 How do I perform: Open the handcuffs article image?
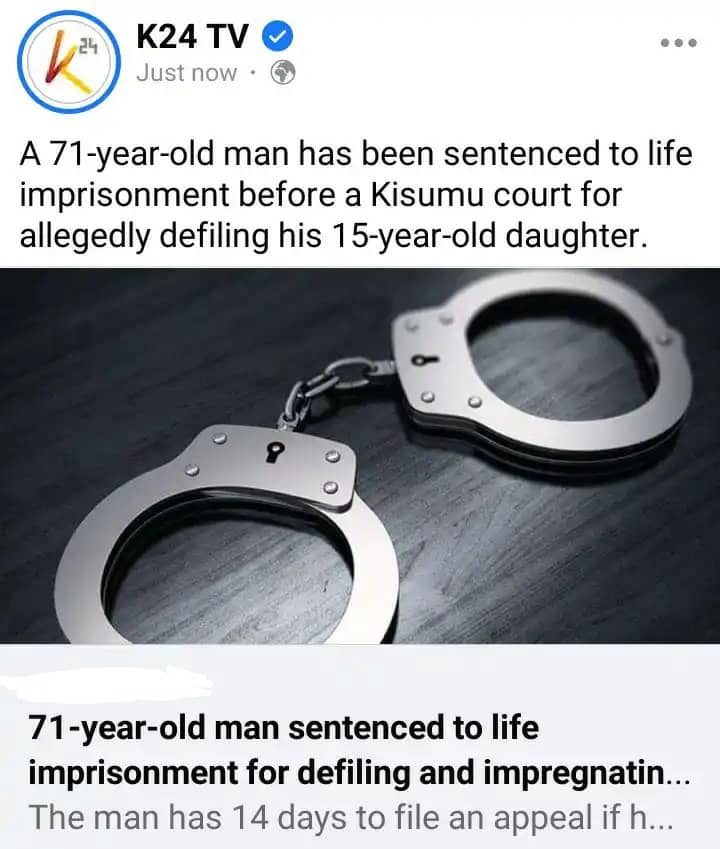tap(360, 456)
